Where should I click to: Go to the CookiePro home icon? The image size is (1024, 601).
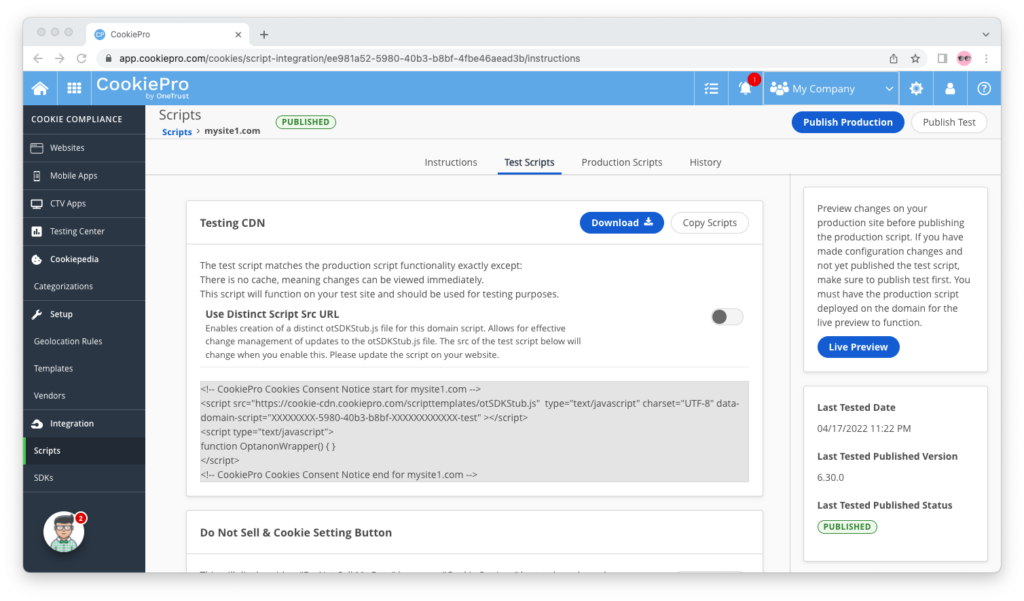pyautogui.click(x=40, y=88)
